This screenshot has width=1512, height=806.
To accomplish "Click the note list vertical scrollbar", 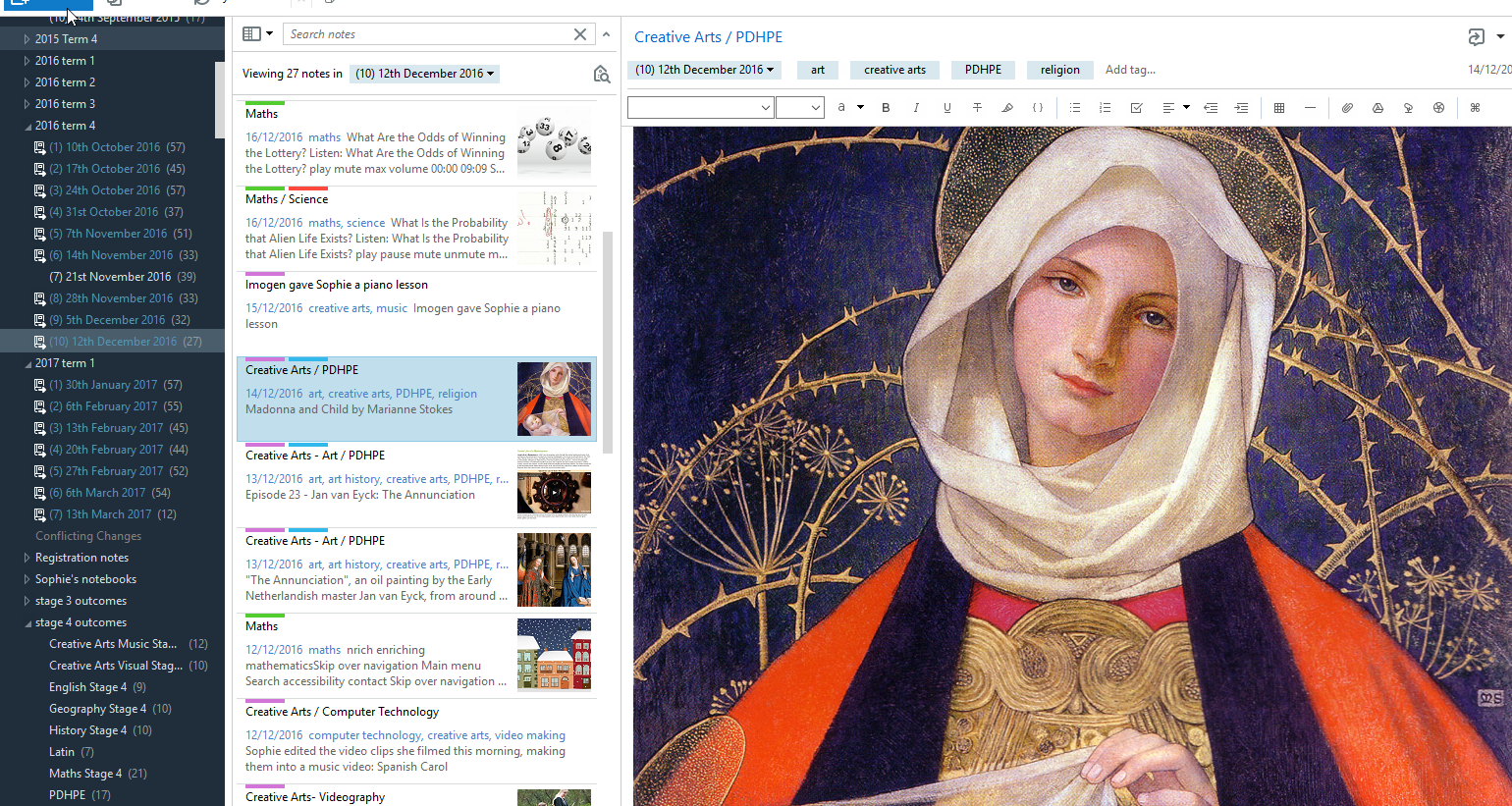I will [x=608, y=342].
